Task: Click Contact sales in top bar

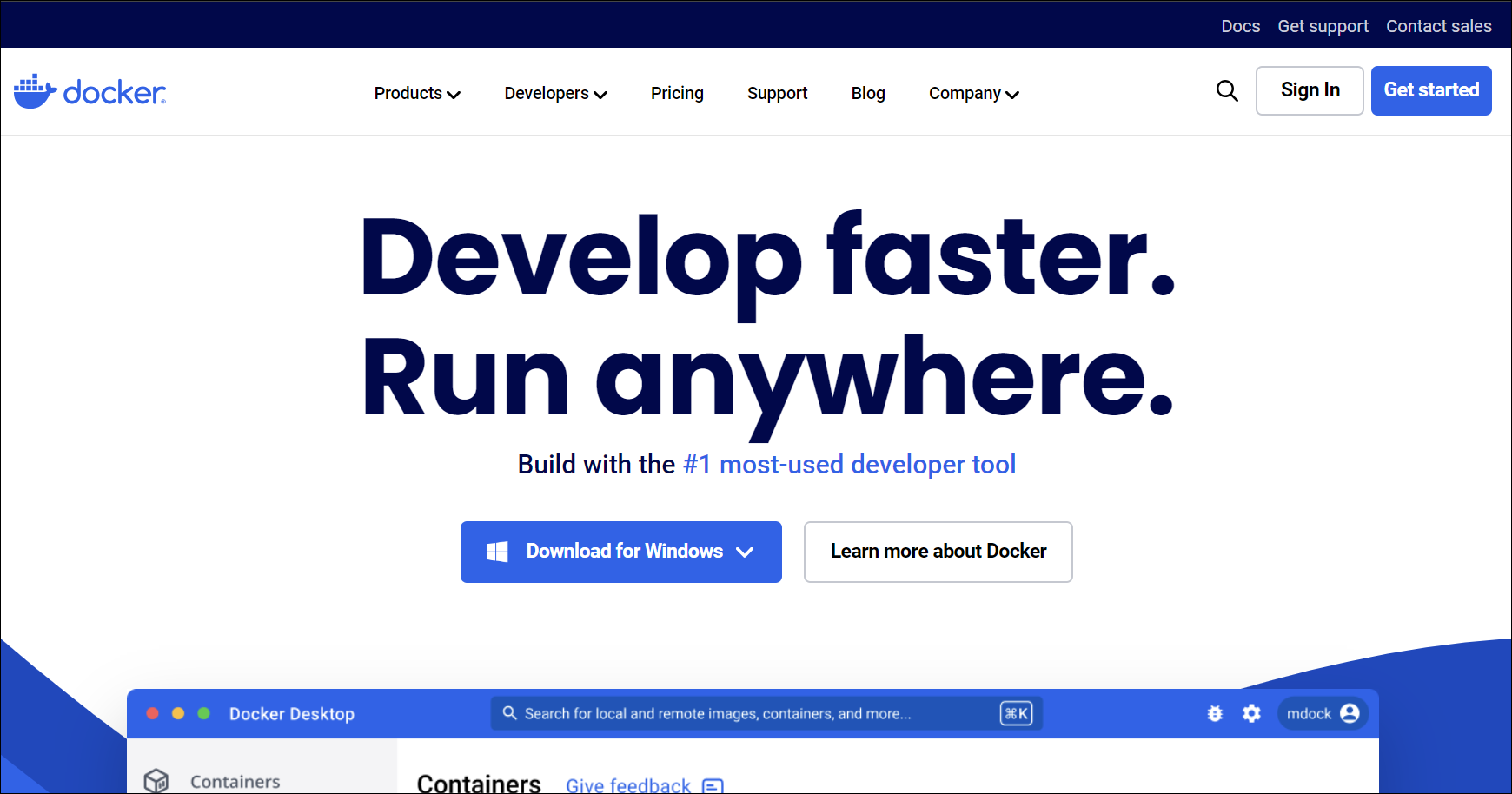Action: [x=1438, y=26]
